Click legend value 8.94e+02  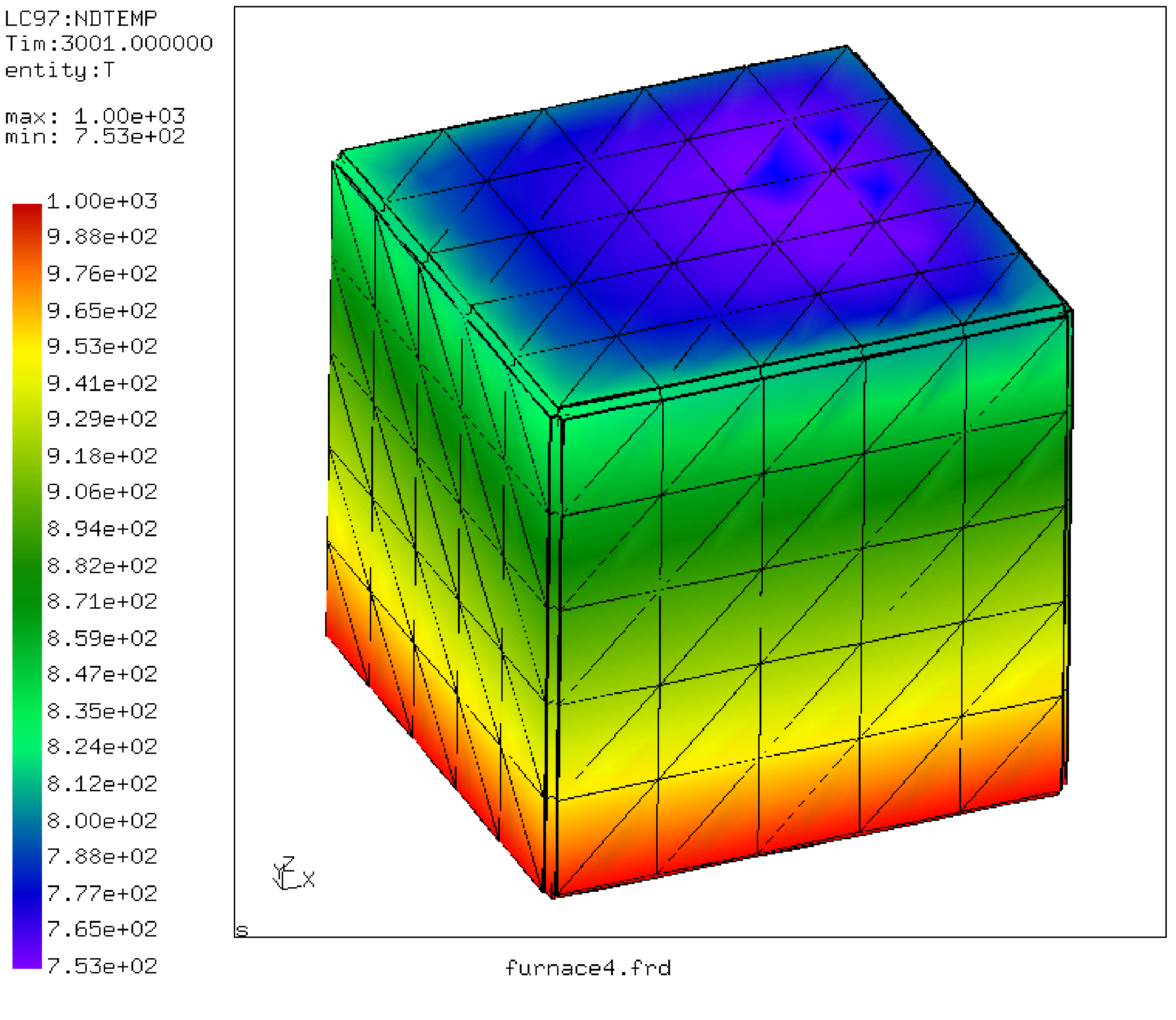102,528
